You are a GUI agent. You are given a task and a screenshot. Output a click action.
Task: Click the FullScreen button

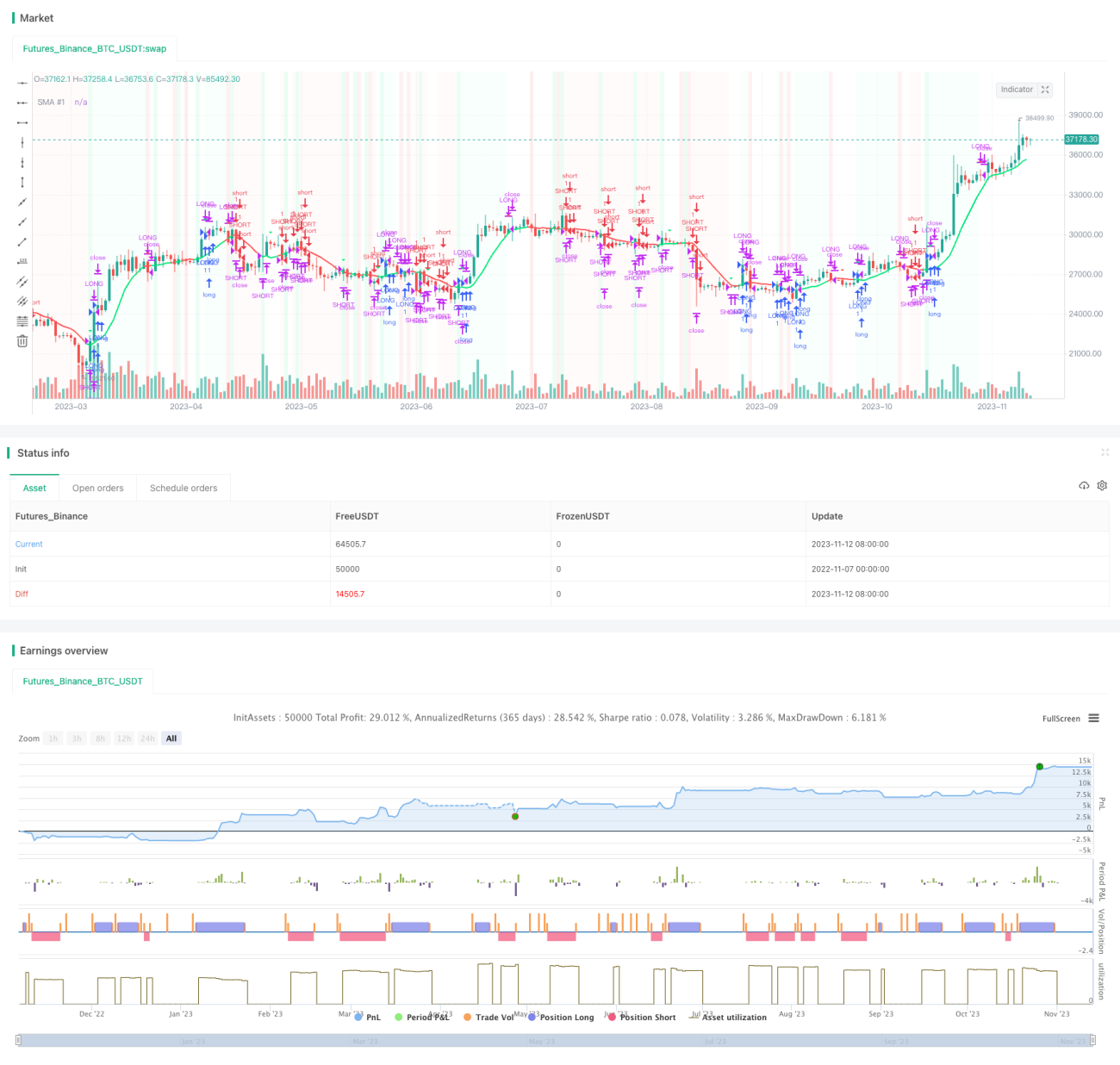click(1061, 719)
